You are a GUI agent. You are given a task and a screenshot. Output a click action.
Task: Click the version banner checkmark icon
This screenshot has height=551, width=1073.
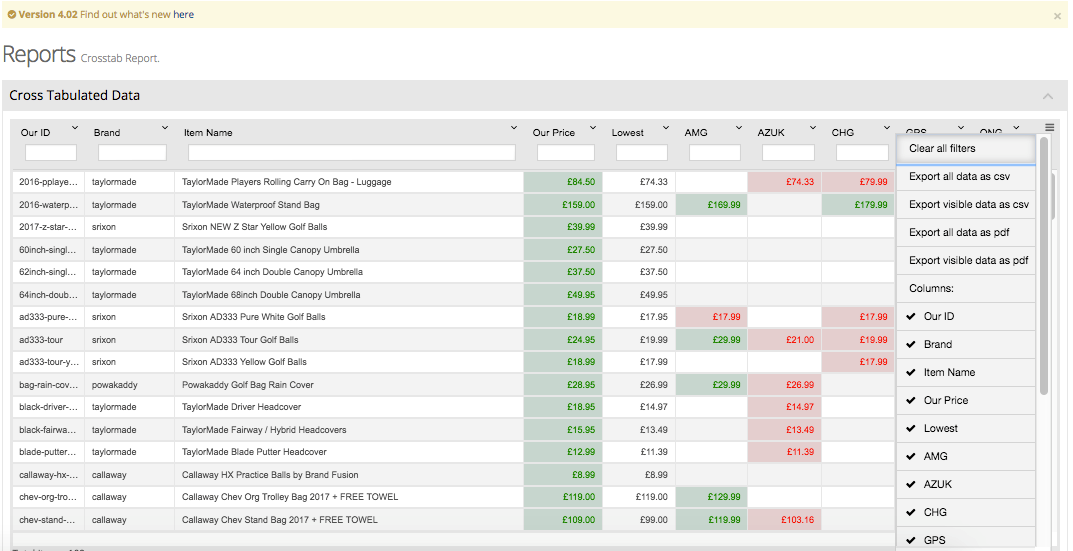(11, 15)
